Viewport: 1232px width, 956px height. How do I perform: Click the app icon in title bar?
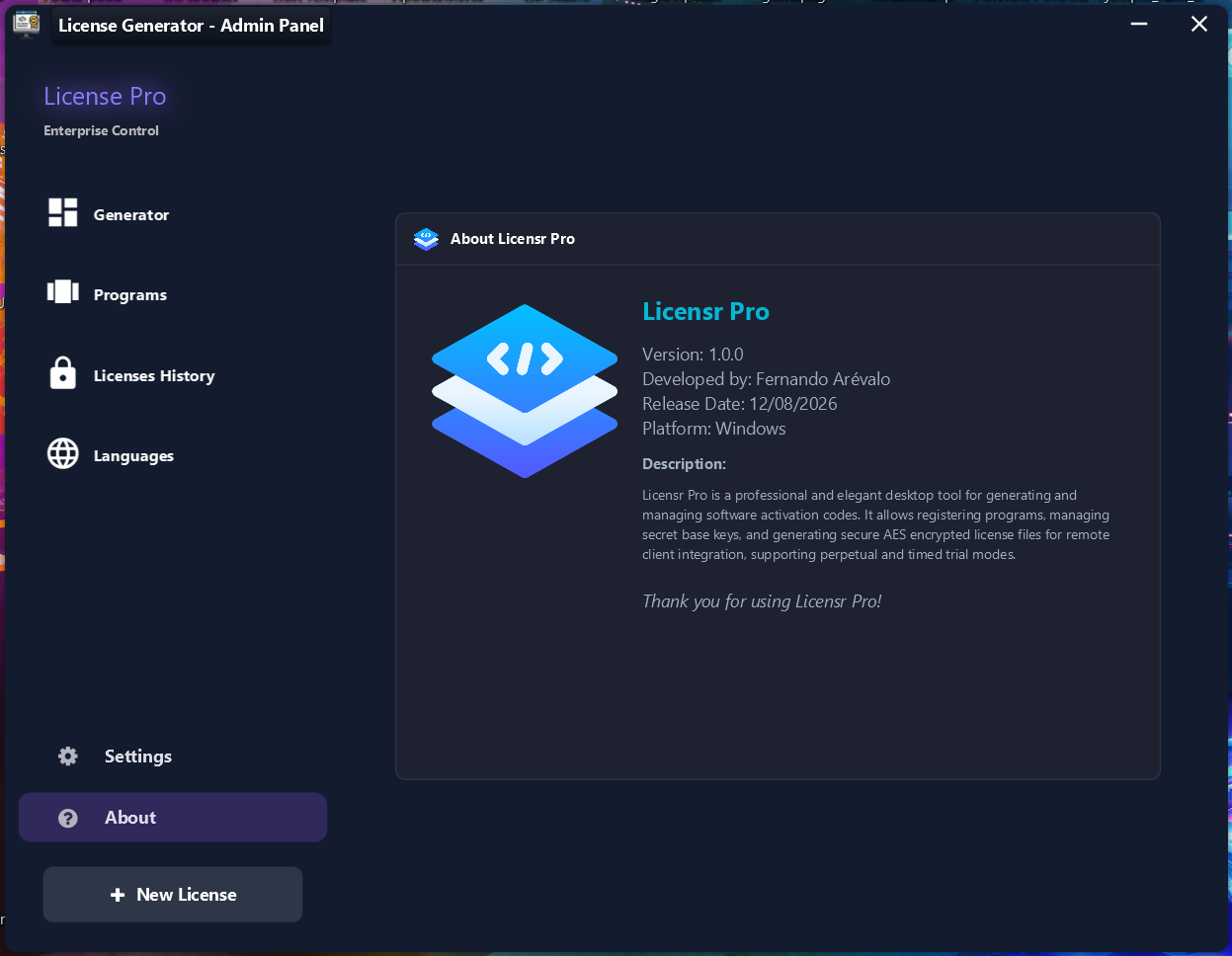point(27,25)
